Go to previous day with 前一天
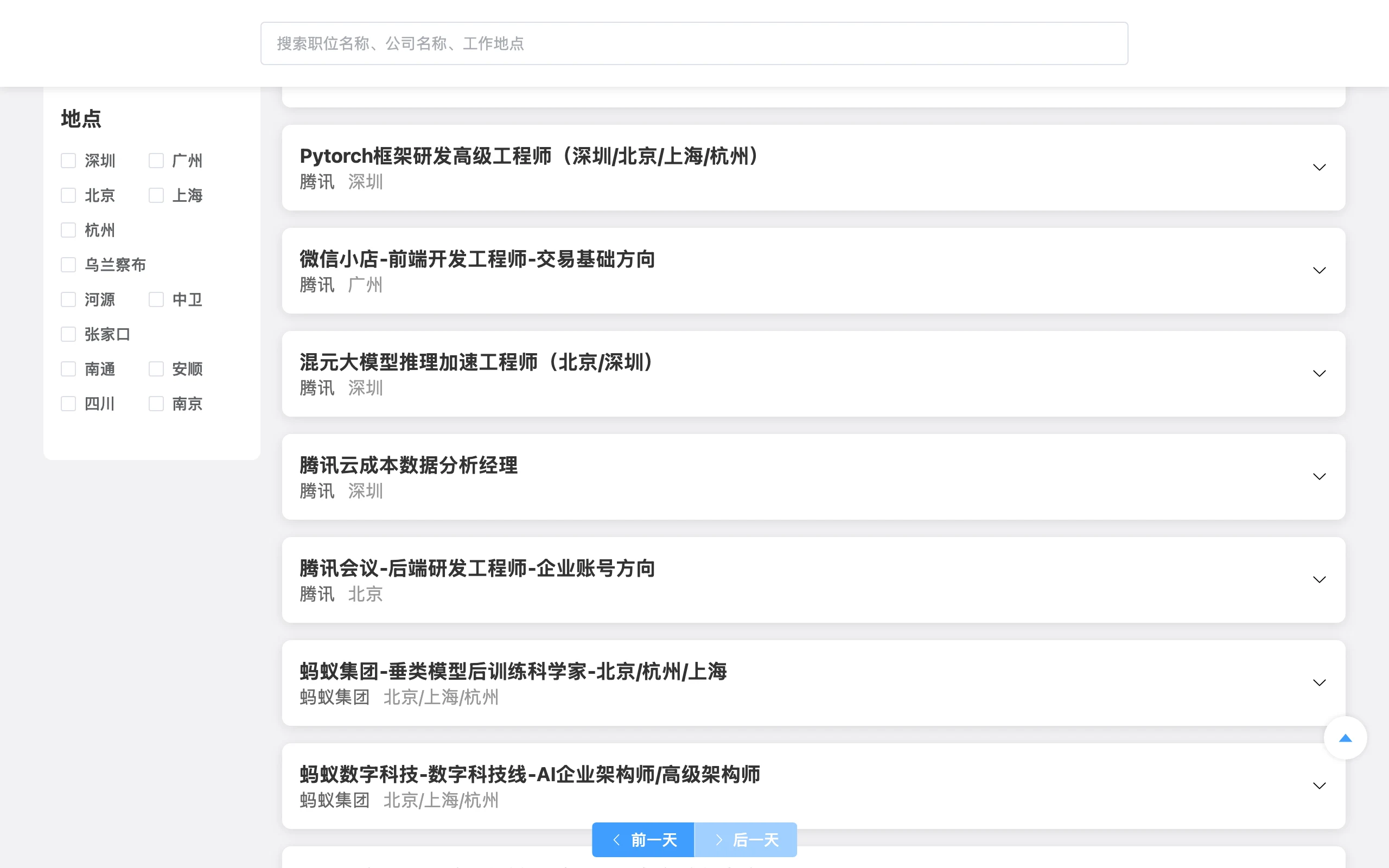The width and height of the screenshot is (1389, 868). click(643, 840)
